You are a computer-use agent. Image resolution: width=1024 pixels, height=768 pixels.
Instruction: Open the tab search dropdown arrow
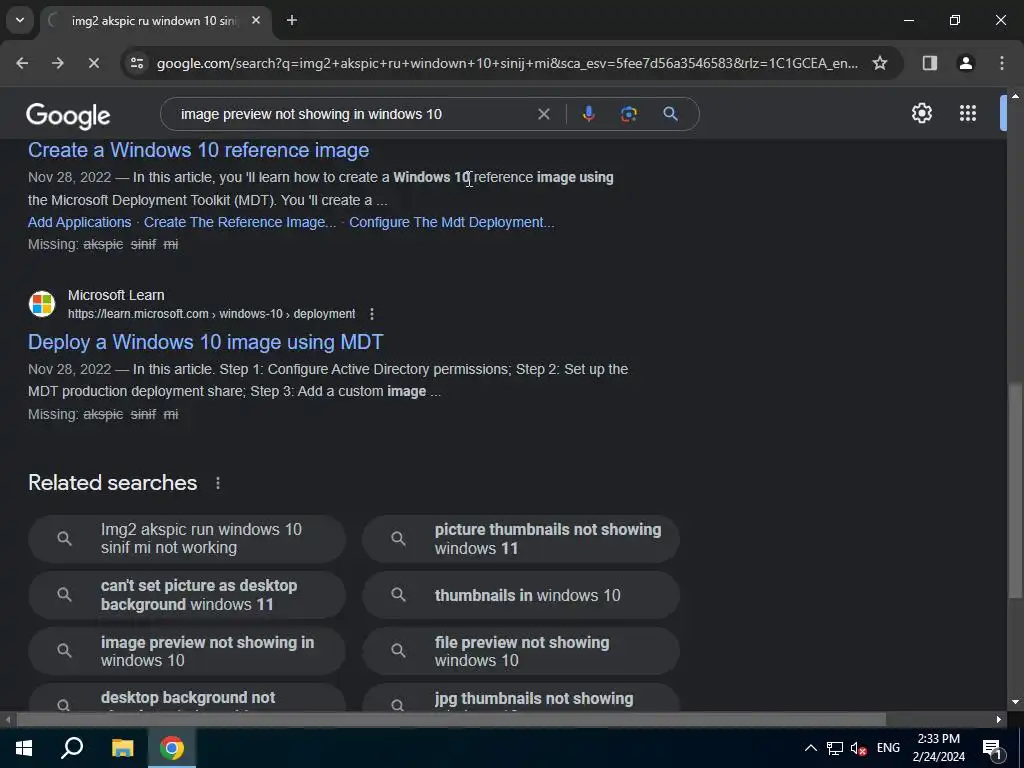coord(20,20)
